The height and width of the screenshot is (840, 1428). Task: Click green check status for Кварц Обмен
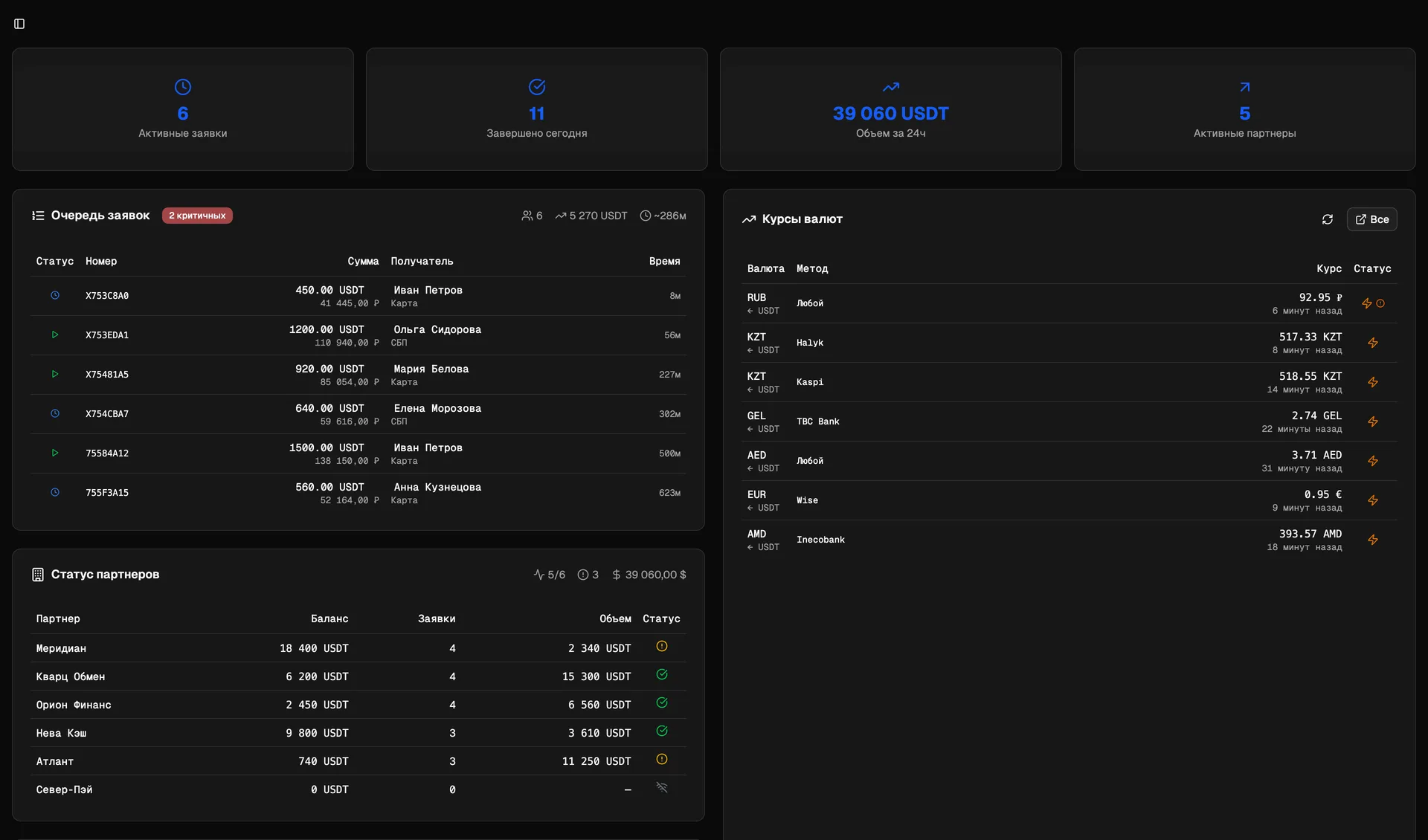[x=662, y=674]
